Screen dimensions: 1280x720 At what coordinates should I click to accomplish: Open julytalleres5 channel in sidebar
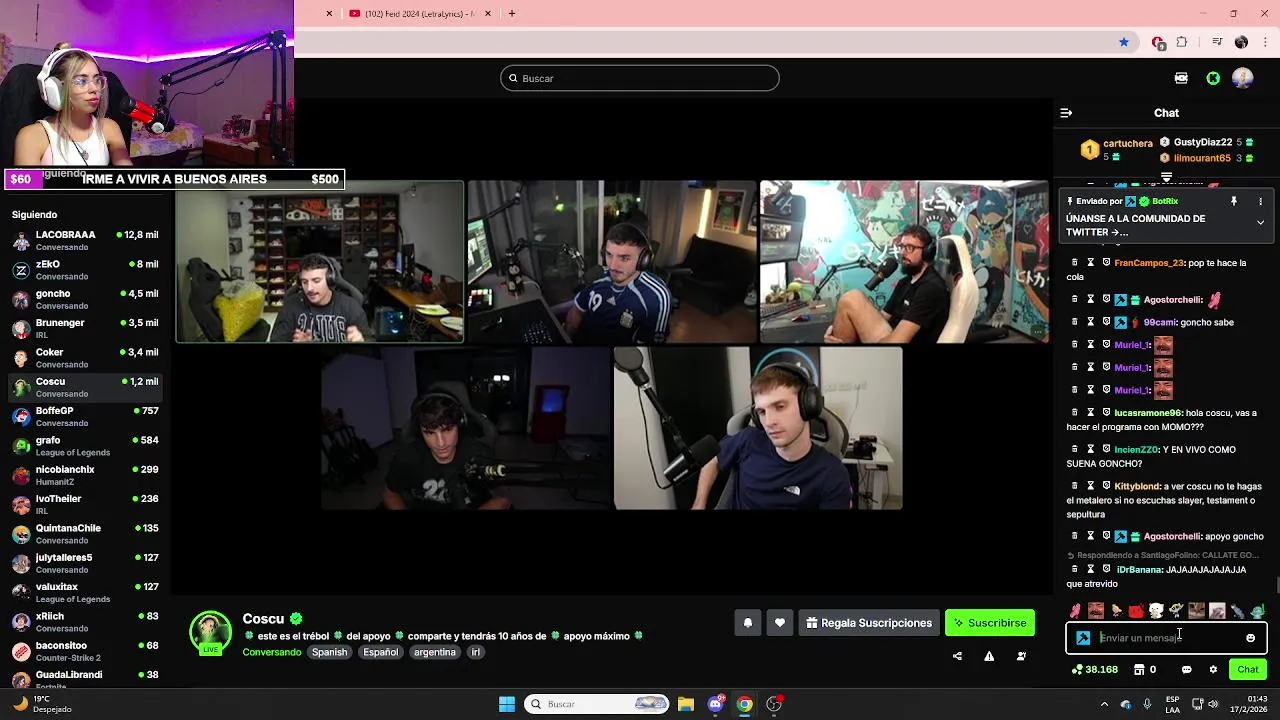85,563
